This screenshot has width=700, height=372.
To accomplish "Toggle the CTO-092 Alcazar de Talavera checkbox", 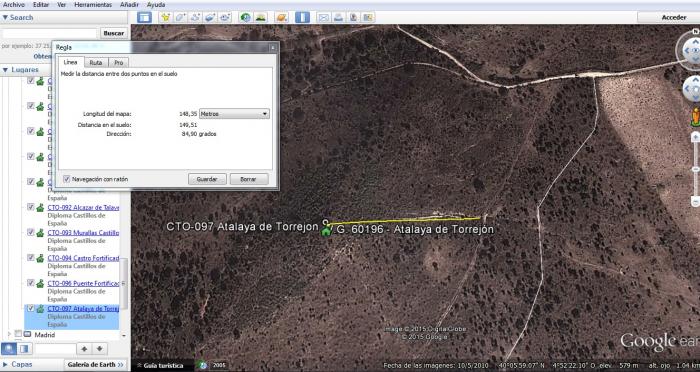I will click(x=30, y=207).
